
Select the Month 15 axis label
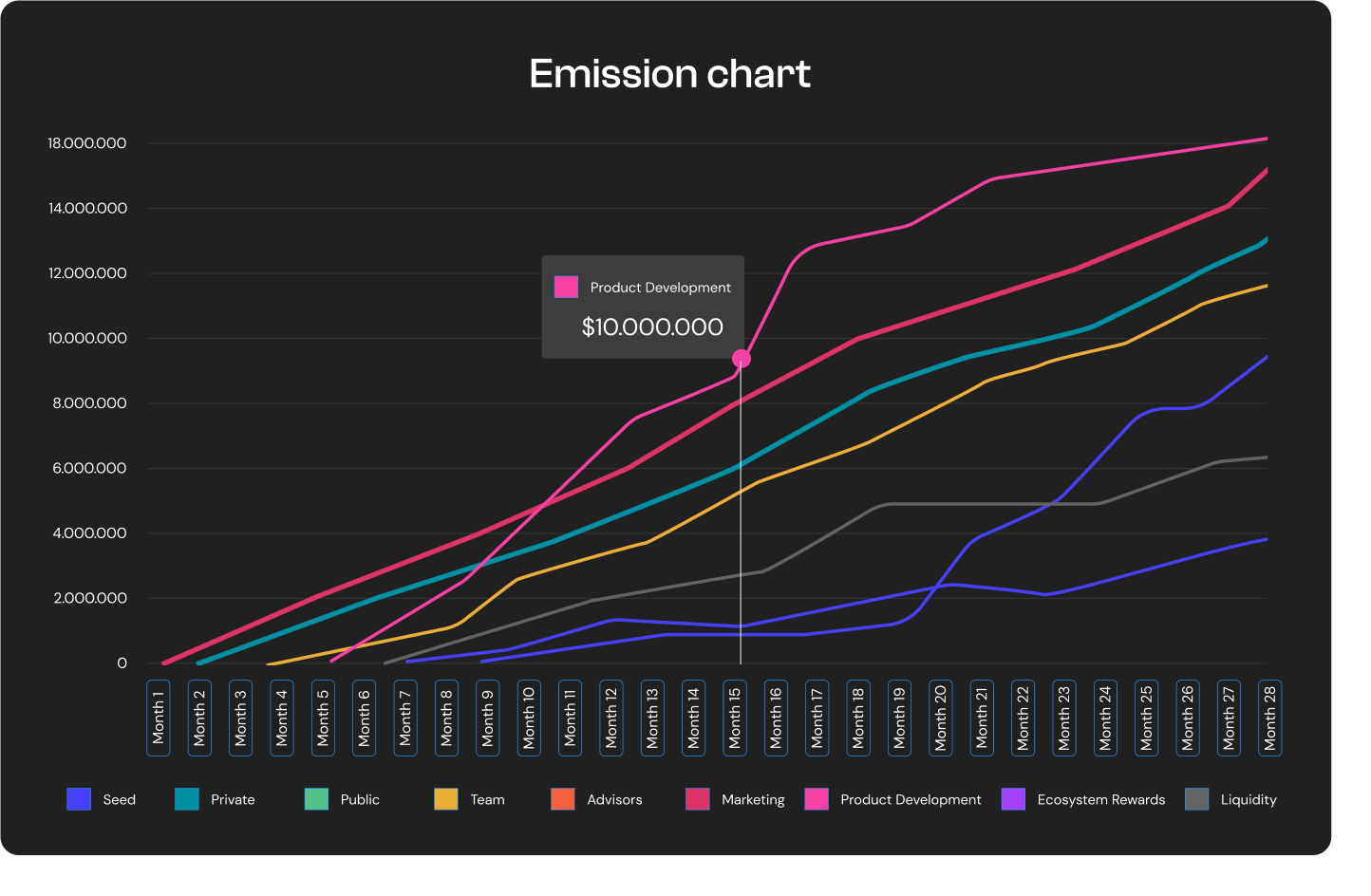coord(735,719)
